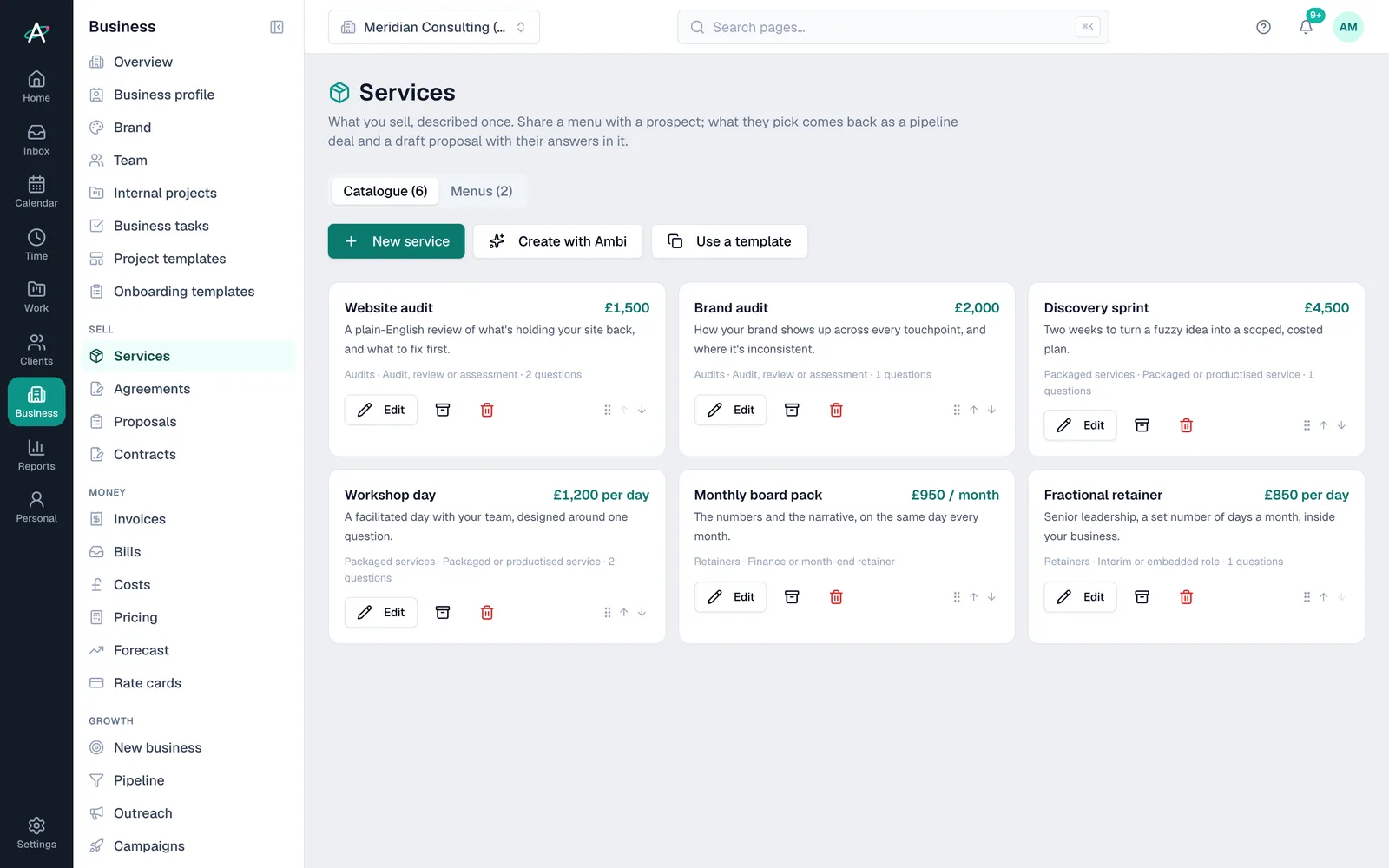Move Workshop day card up
The image size is (1389, 868).
click(623, 613)
